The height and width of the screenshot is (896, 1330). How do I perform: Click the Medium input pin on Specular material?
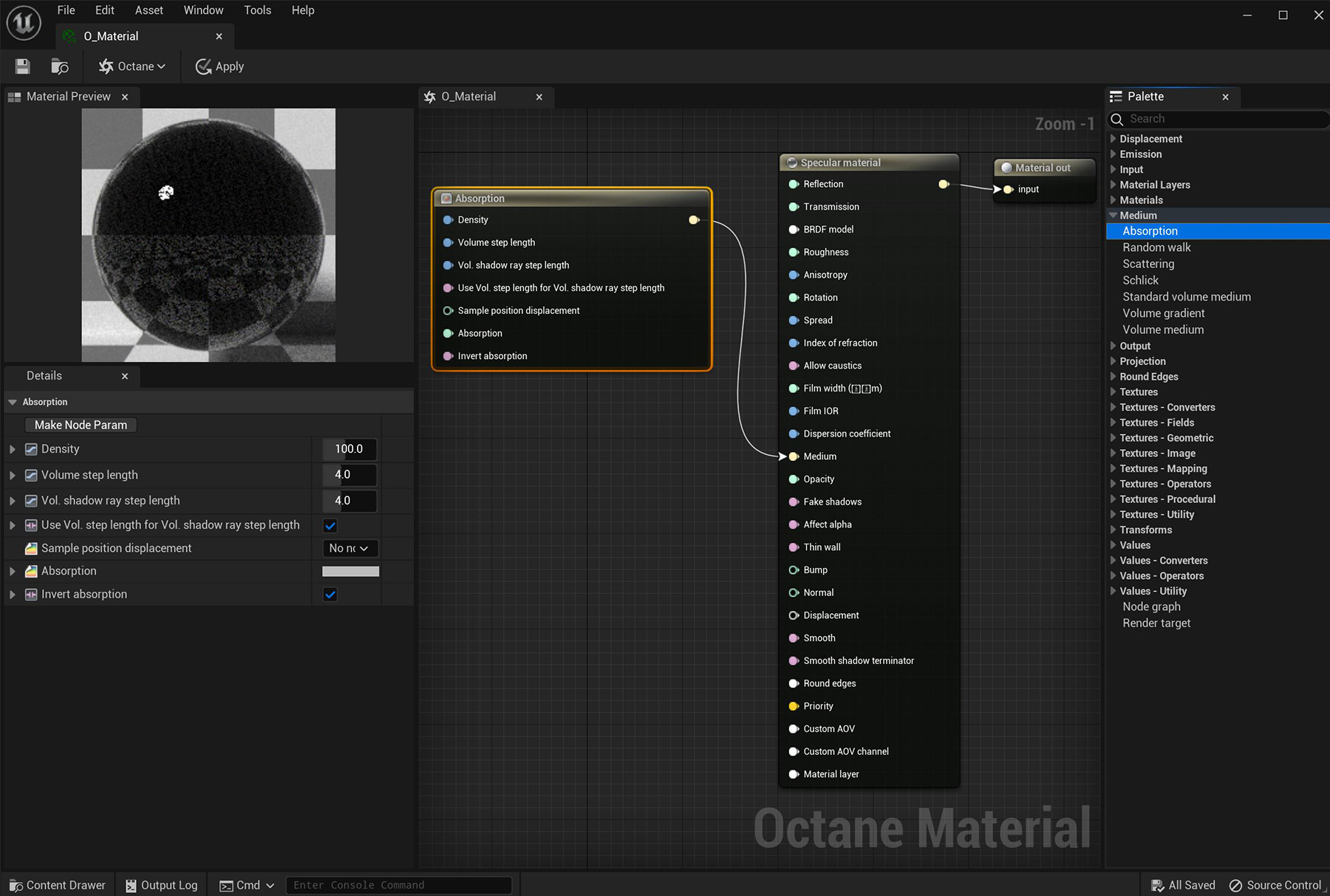794,456
